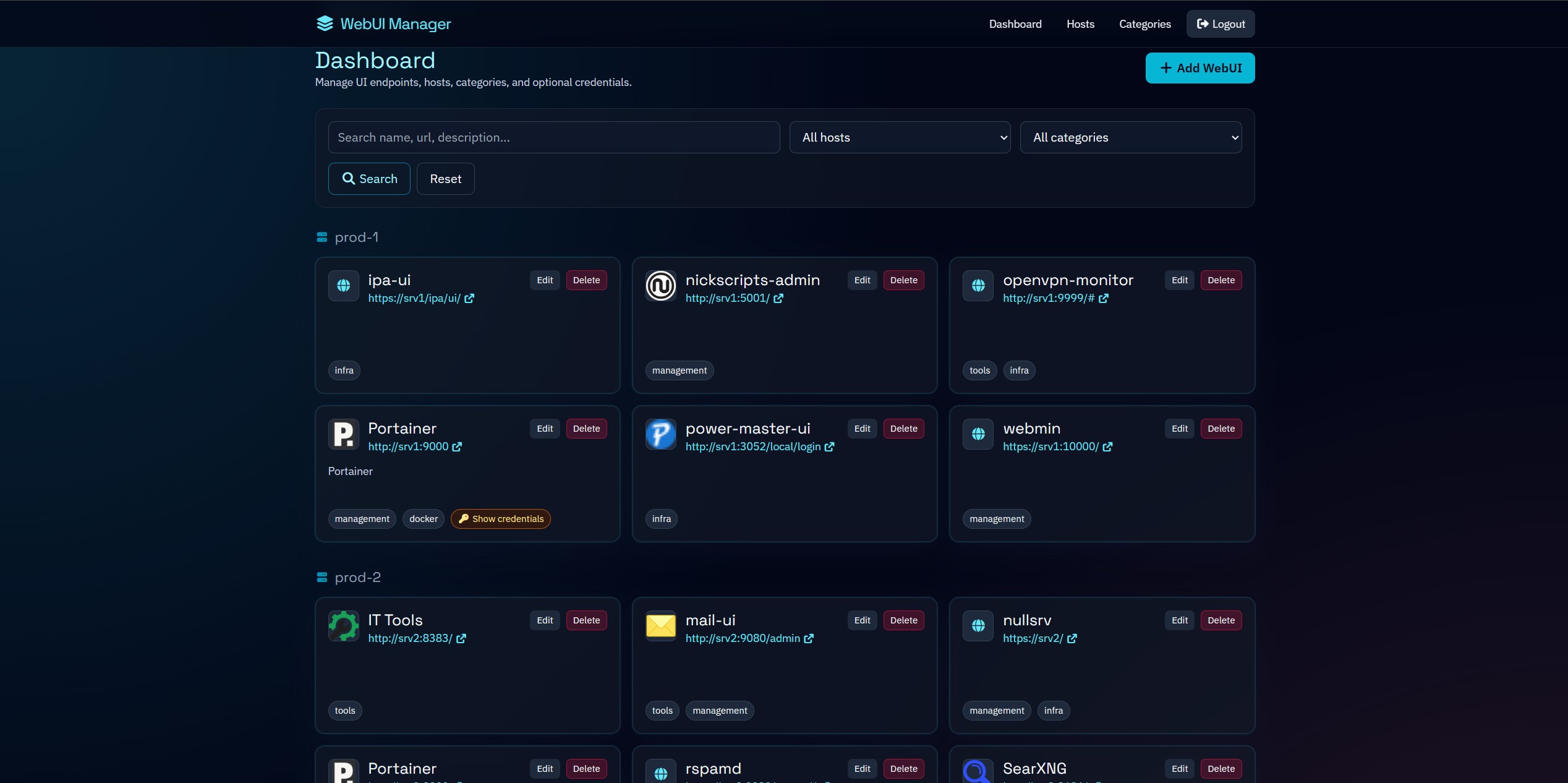The height and width of the screenshot is (783, 1568).
Task: Open Categories in top navigation
Action: click(x=1145, y=24)
